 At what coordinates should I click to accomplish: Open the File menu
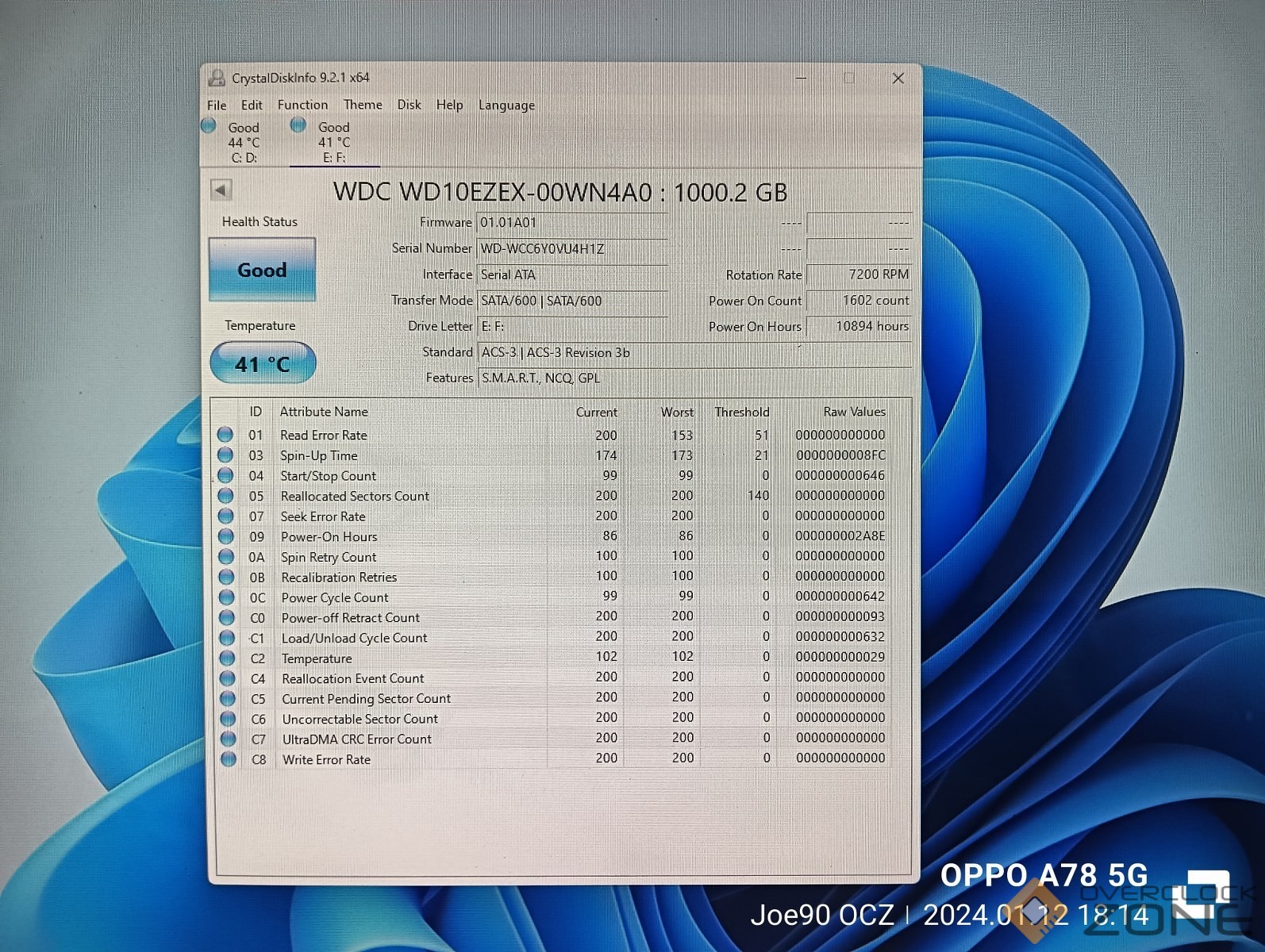click(x=217, y=105)
